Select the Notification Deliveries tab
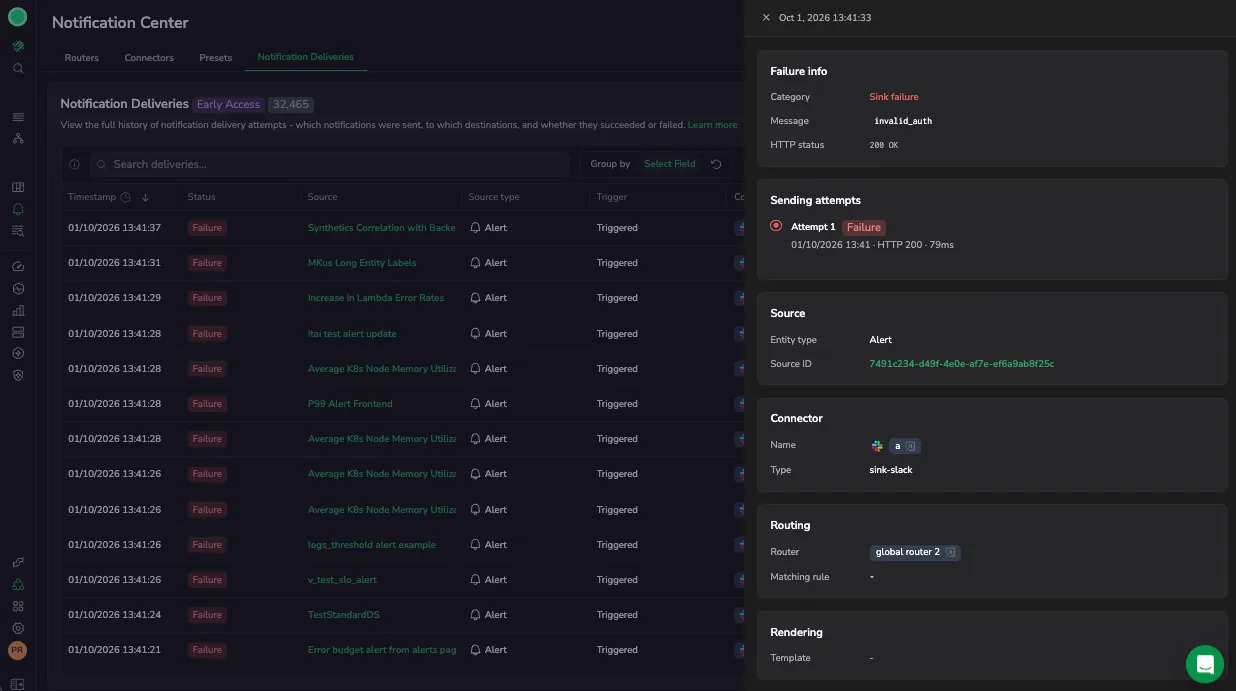This screenshot has height=691, width=1236. point(306,57)
